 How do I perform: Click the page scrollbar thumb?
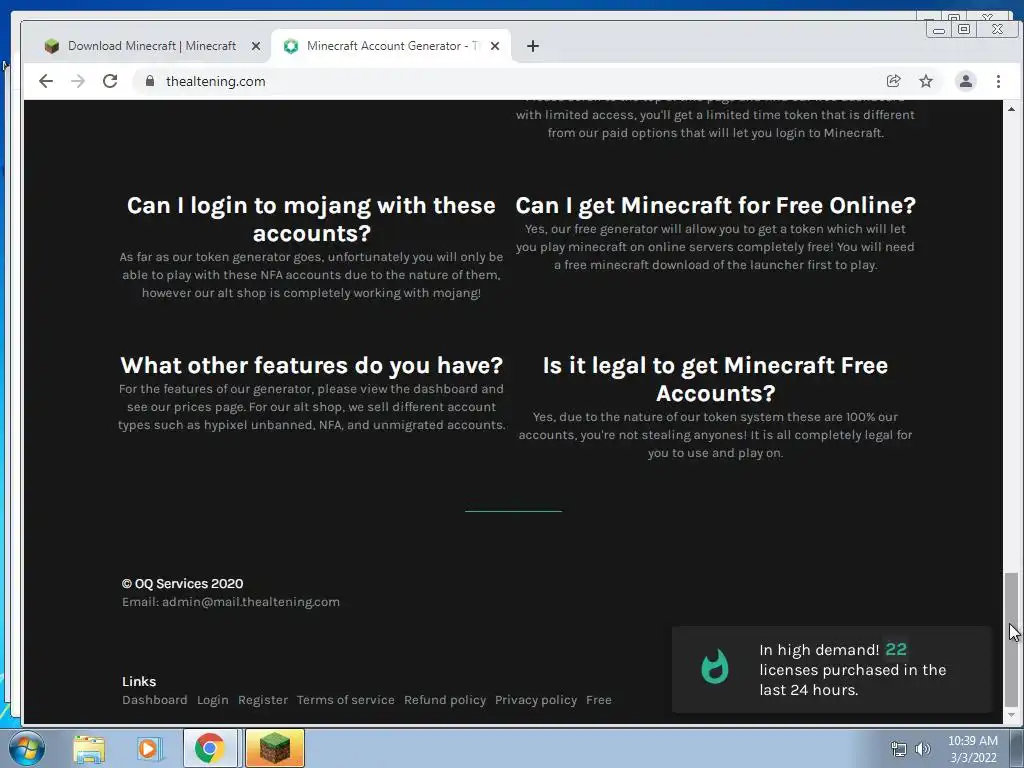[x=1011, y=640]
